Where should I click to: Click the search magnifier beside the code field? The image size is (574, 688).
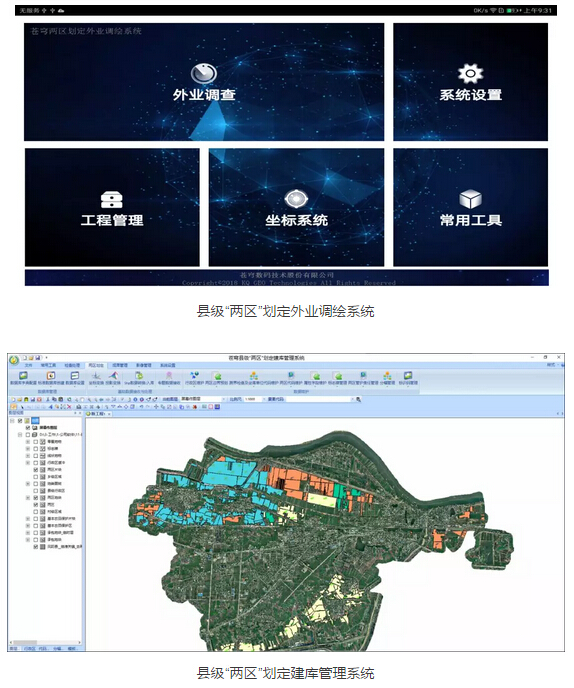(359, 399)
